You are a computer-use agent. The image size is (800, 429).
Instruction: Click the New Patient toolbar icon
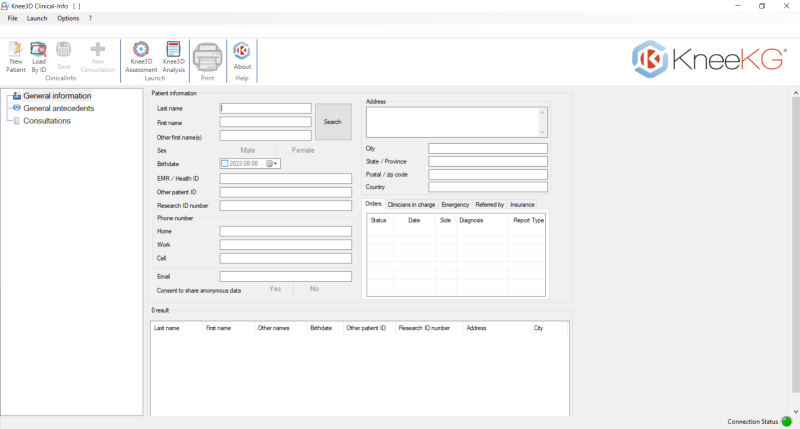click(16, 57)
